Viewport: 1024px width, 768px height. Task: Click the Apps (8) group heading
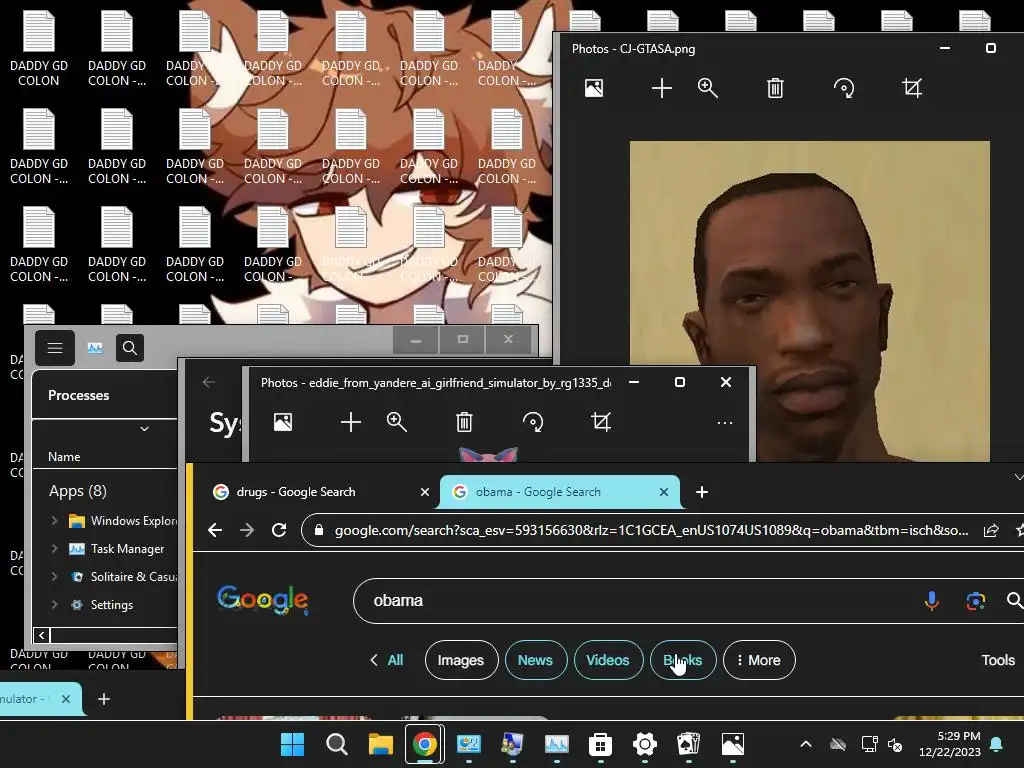pyautogui.click(x=78, y=491)
